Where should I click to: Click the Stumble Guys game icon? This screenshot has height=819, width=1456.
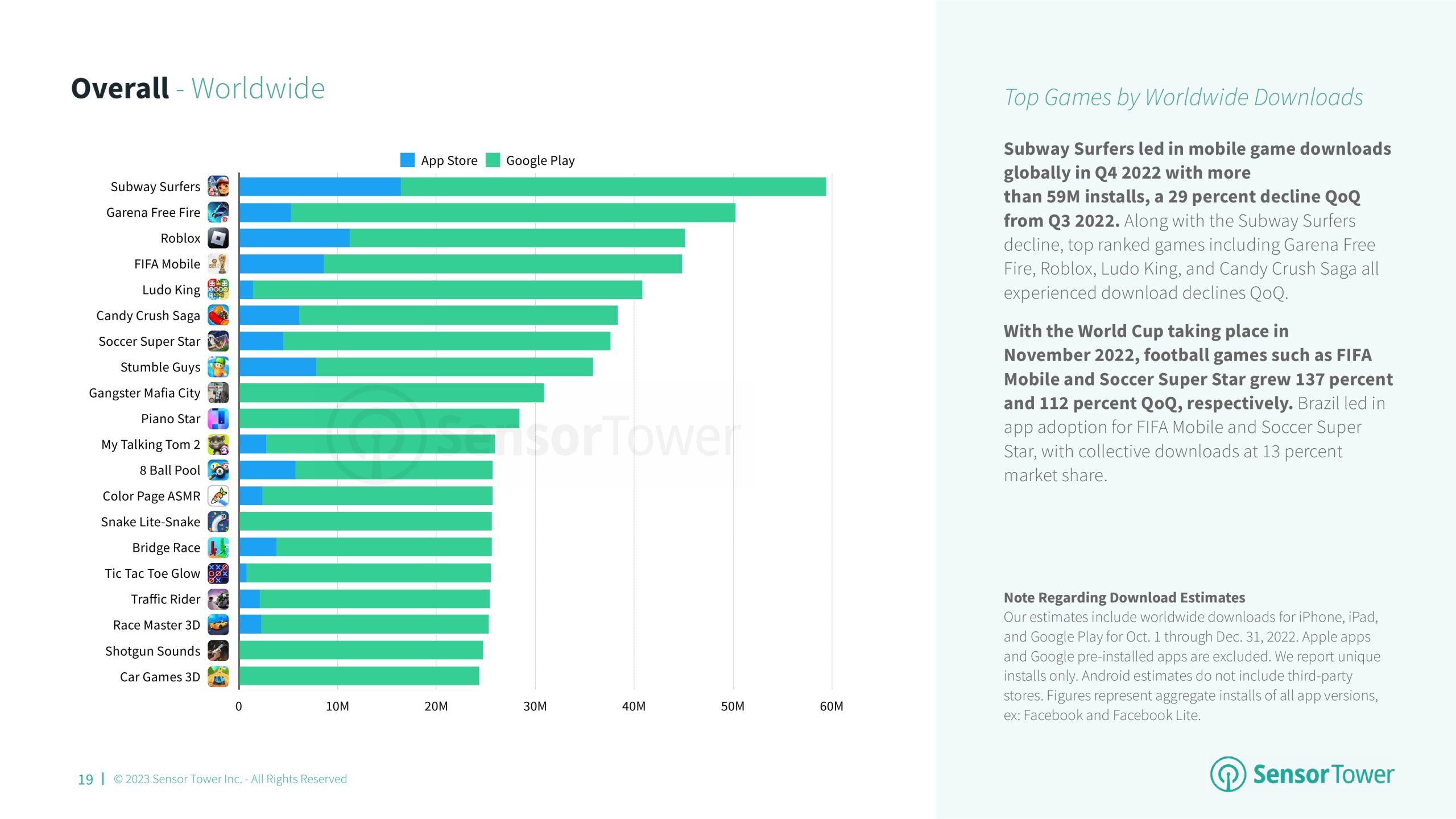tap(218, 367)
